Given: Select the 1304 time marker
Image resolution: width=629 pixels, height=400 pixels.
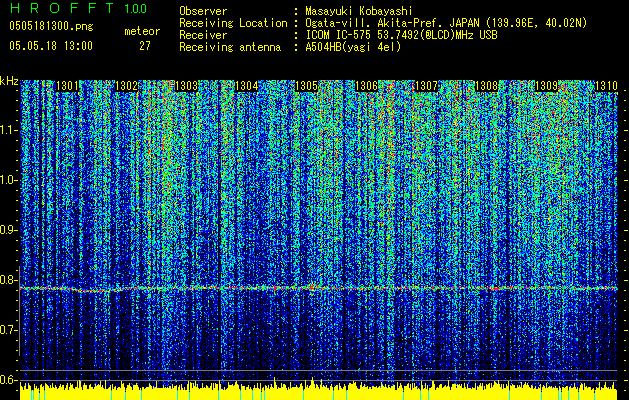Looking at the screenshot, I should pos(247,87).
